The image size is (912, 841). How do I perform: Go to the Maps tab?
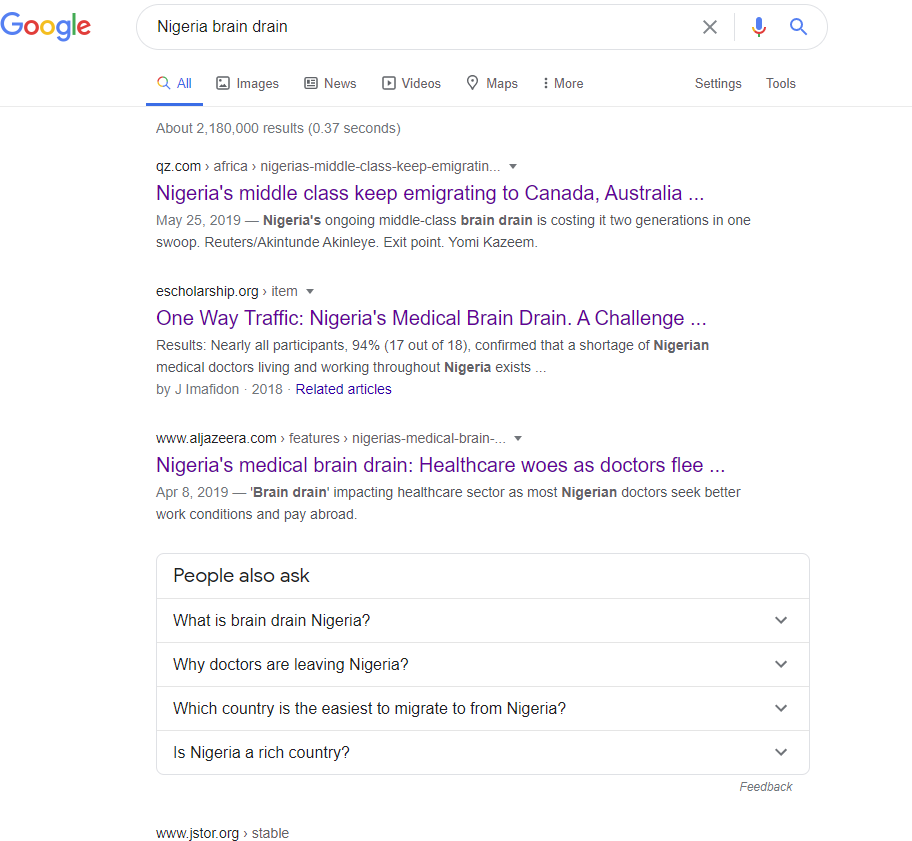coord(492,84)
